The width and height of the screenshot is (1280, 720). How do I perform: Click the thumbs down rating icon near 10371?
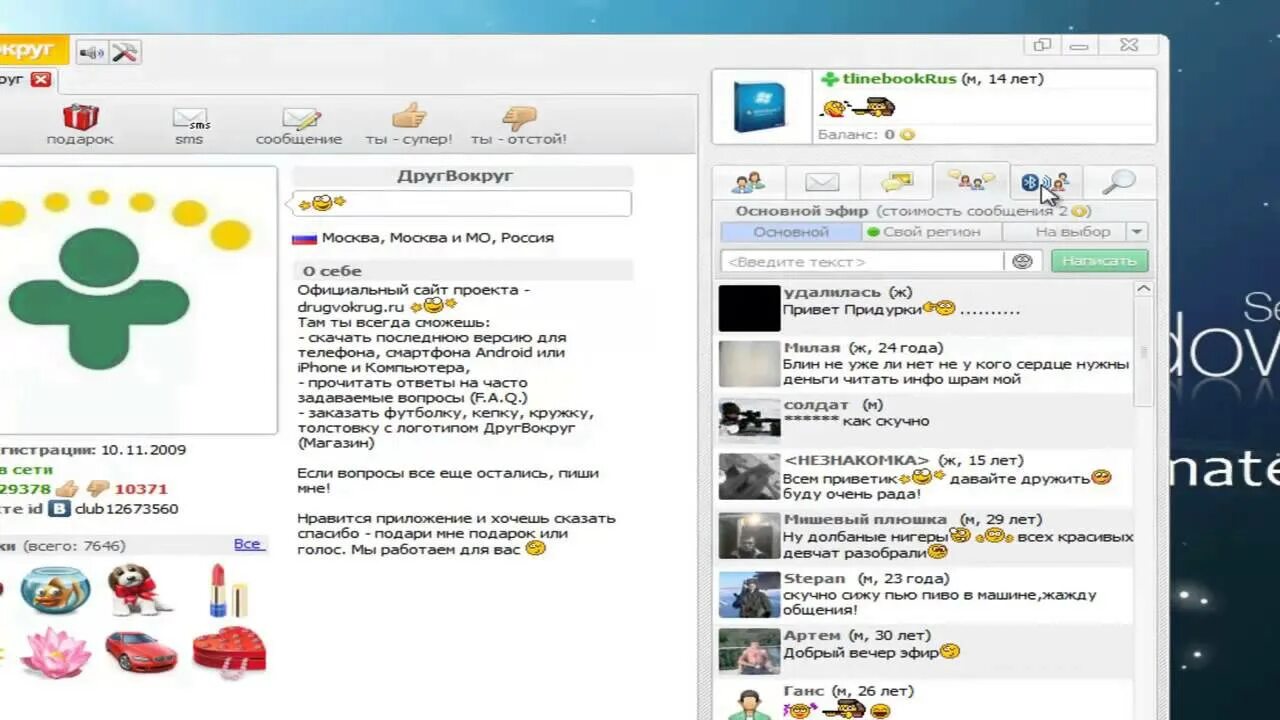(x=98, y=489)
